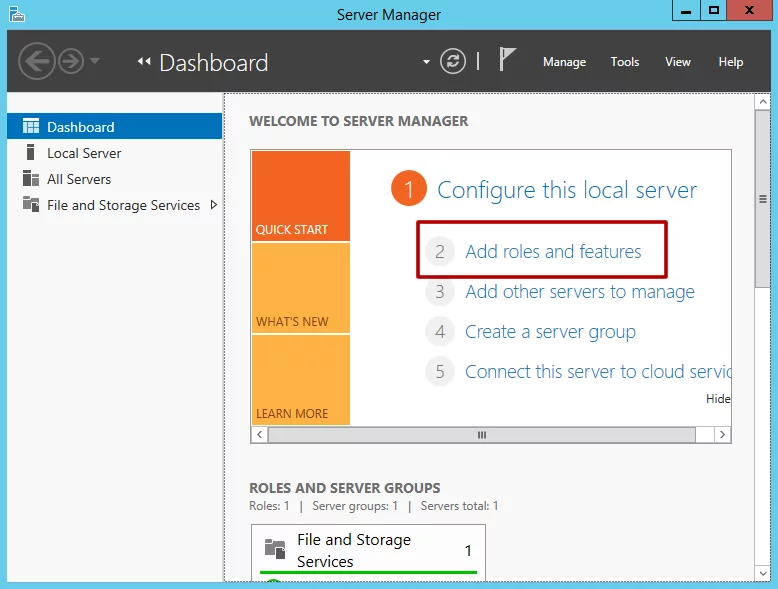Click Create a server group link
The height and width of the screenshot is (589, 778).
[550, 332]
